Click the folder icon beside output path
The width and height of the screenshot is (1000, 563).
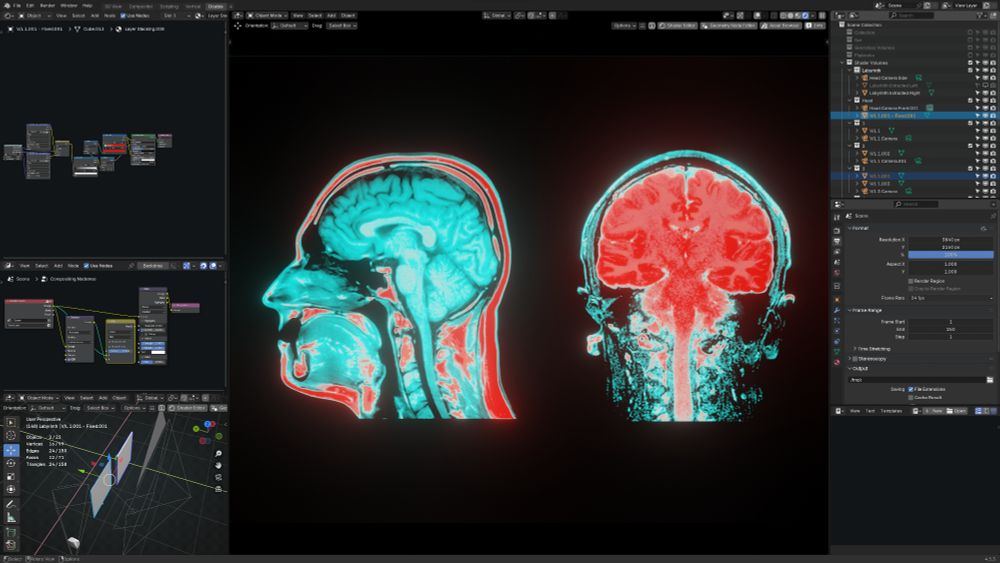989,379
